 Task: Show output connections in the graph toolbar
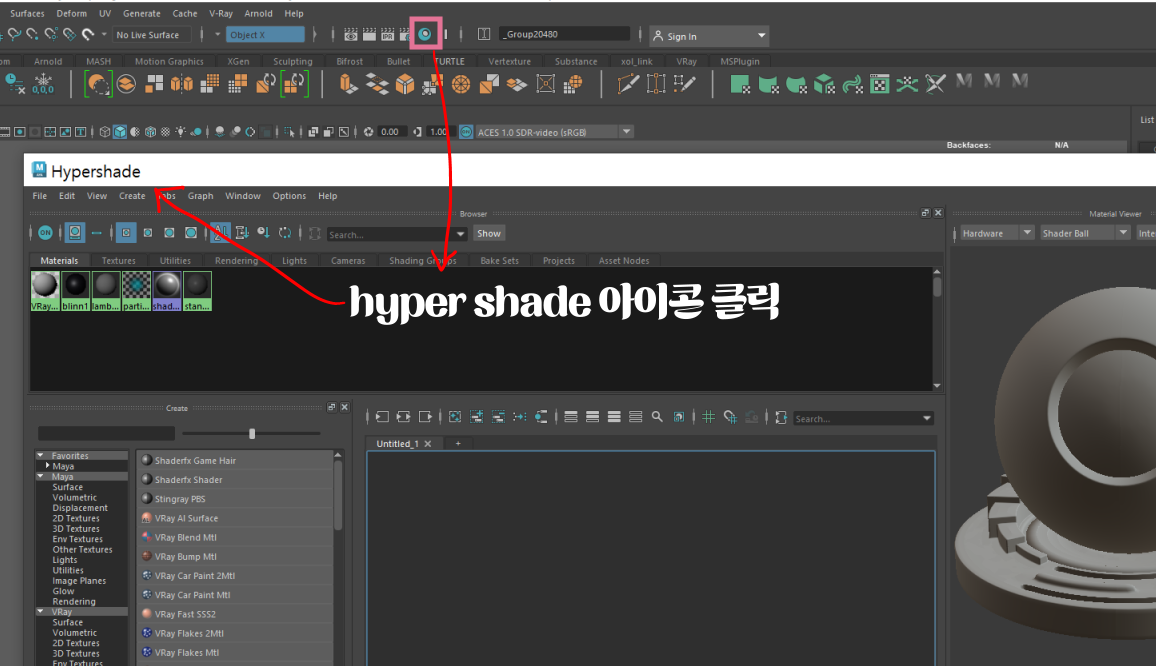(x=425, y=417)
